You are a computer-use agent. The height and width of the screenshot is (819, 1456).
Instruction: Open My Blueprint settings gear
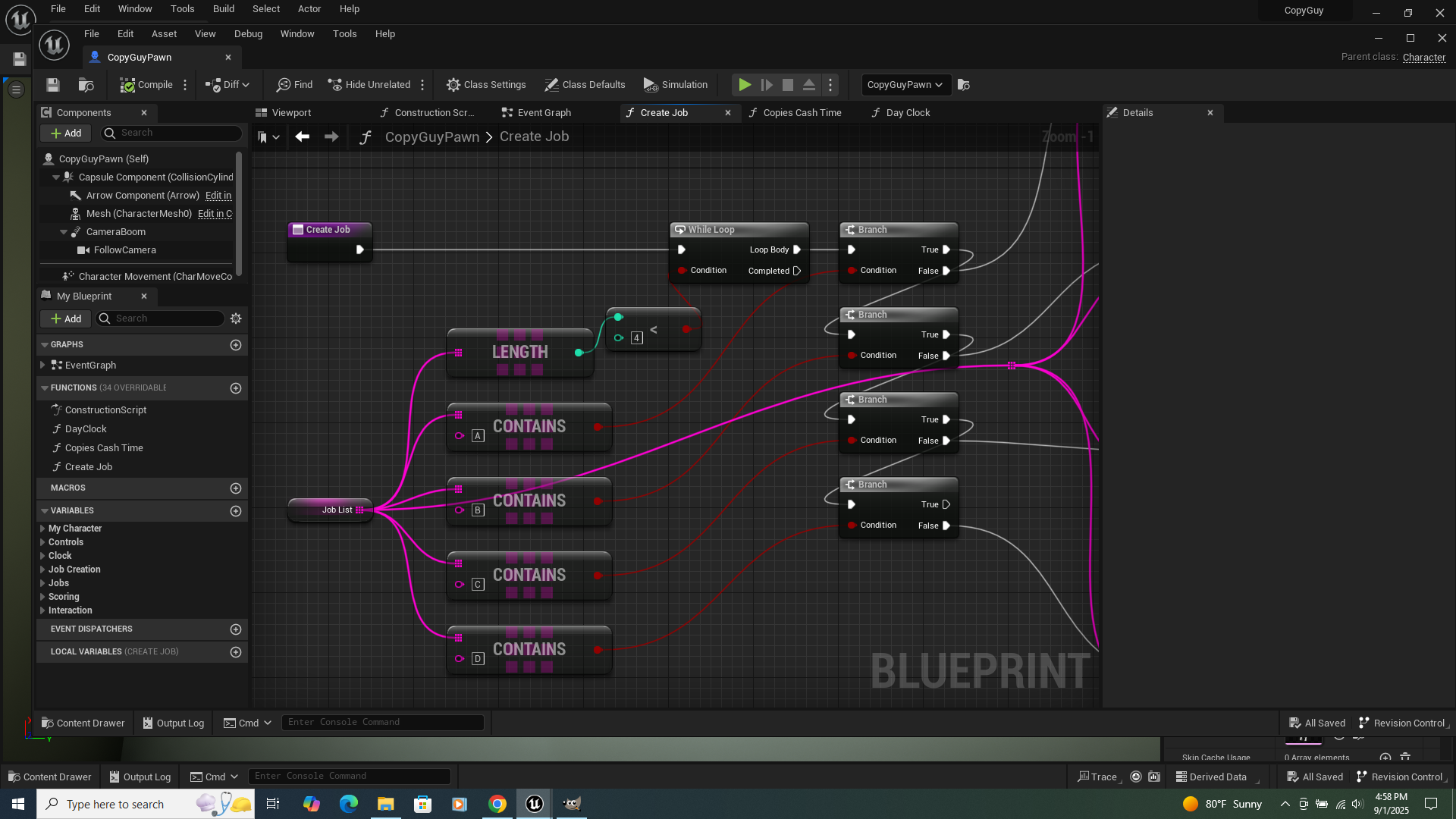click(236, 318)
